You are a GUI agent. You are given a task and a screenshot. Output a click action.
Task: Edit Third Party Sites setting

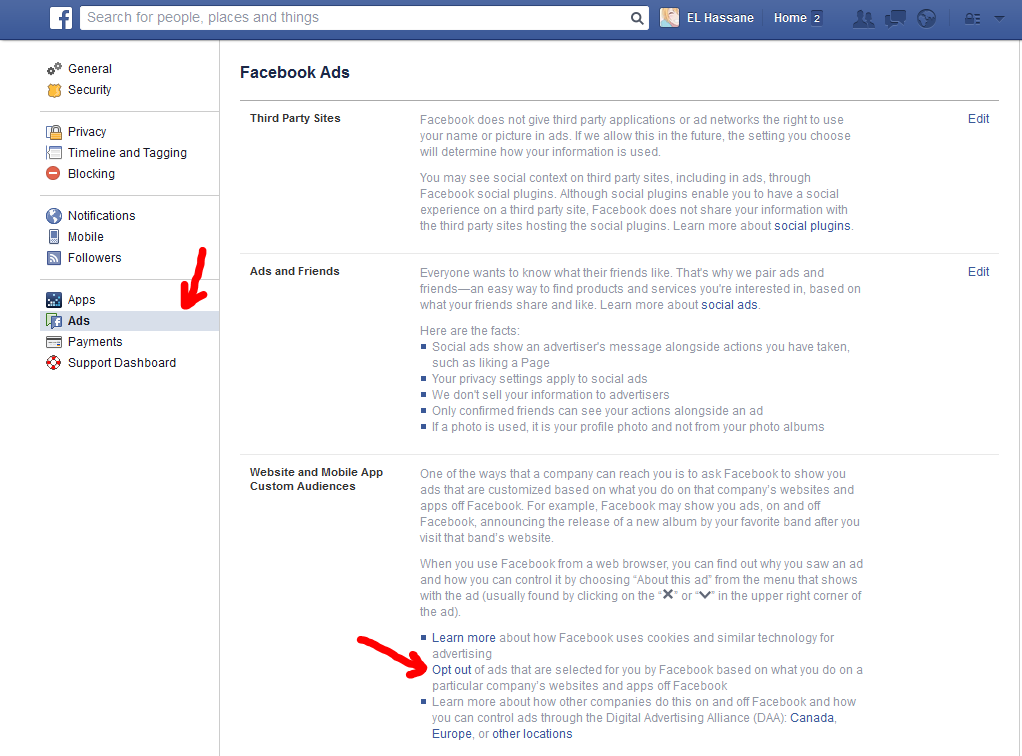978,119
